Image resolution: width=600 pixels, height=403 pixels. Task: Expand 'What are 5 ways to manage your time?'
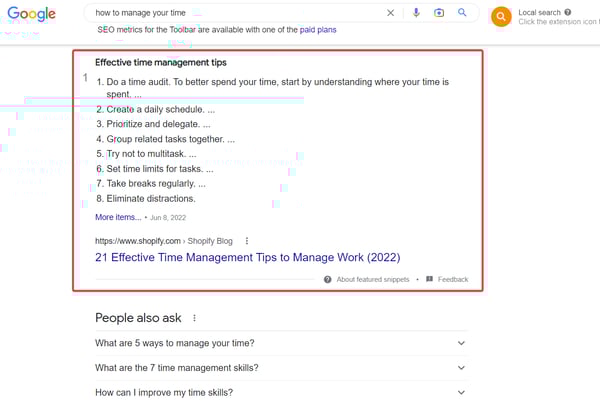coord(461,343)
